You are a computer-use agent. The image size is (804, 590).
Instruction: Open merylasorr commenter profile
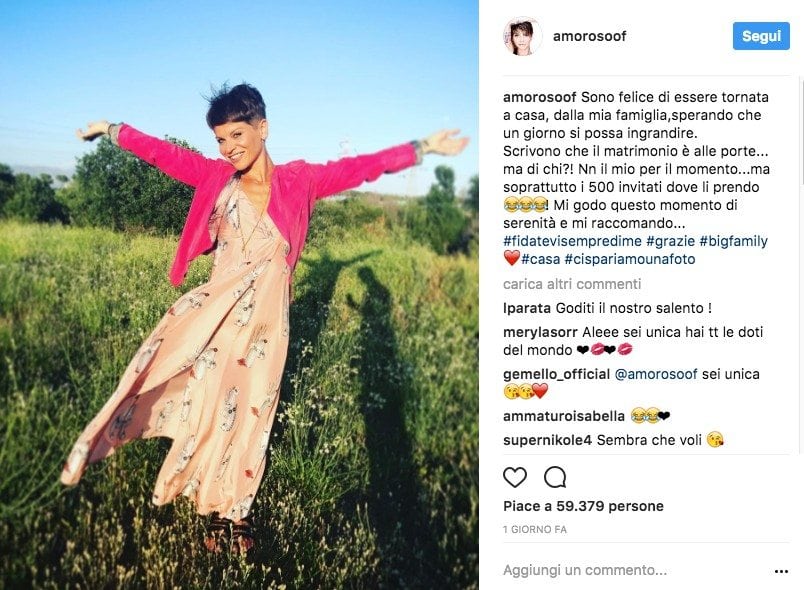(x=540, y=332)
